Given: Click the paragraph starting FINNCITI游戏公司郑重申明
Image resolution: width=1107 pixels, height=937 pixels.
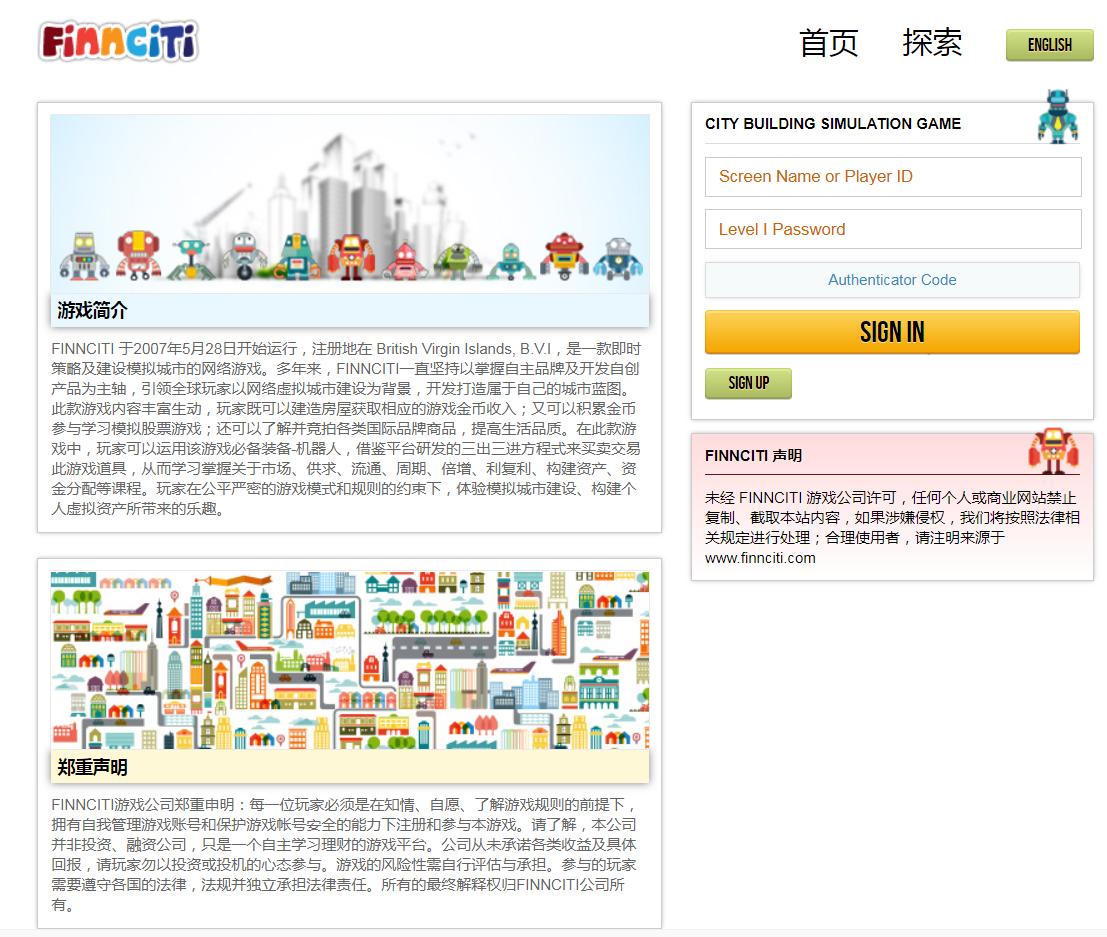Looking at the screenshot, I should 345,854.
